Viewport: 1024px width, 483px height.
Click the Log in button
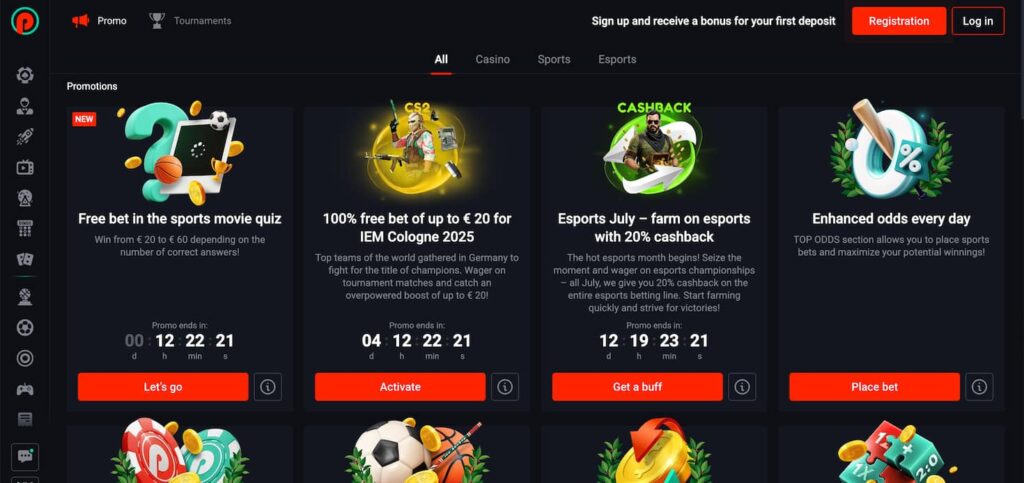(x=978, y=21)
